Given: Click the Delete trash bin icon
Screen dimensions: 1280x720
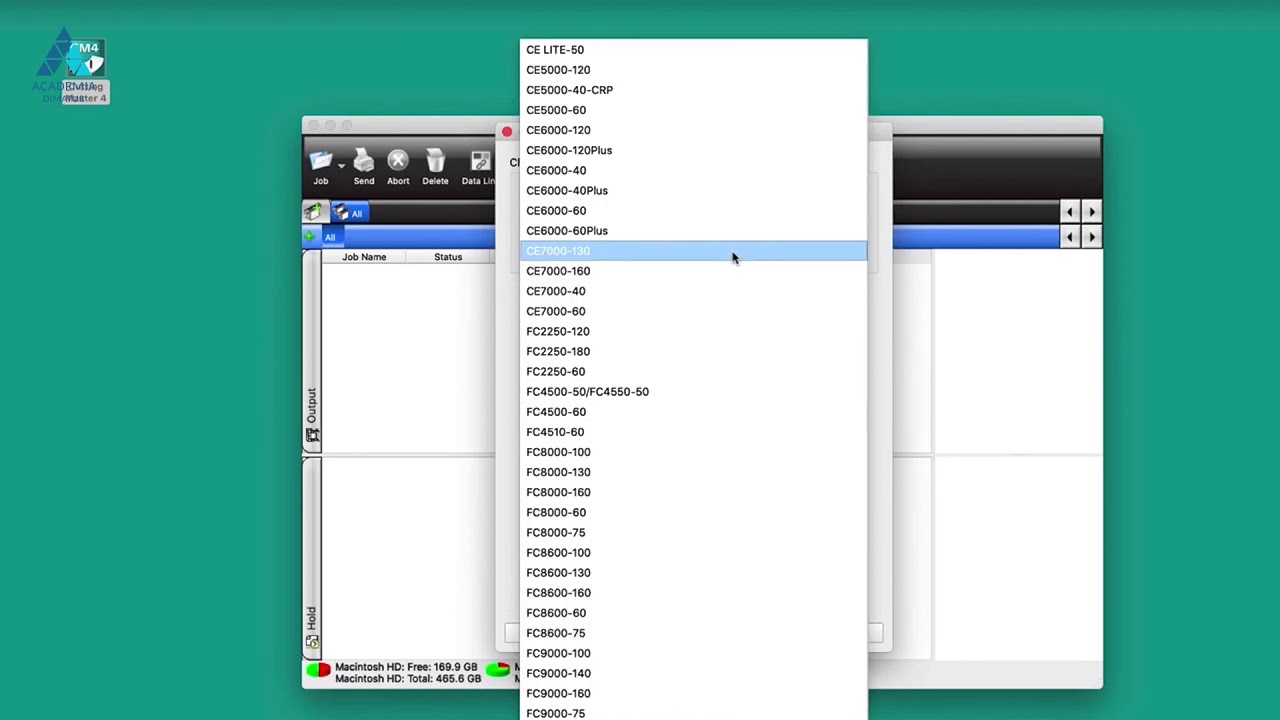Looking at the screenshot, I should [435, 161].
